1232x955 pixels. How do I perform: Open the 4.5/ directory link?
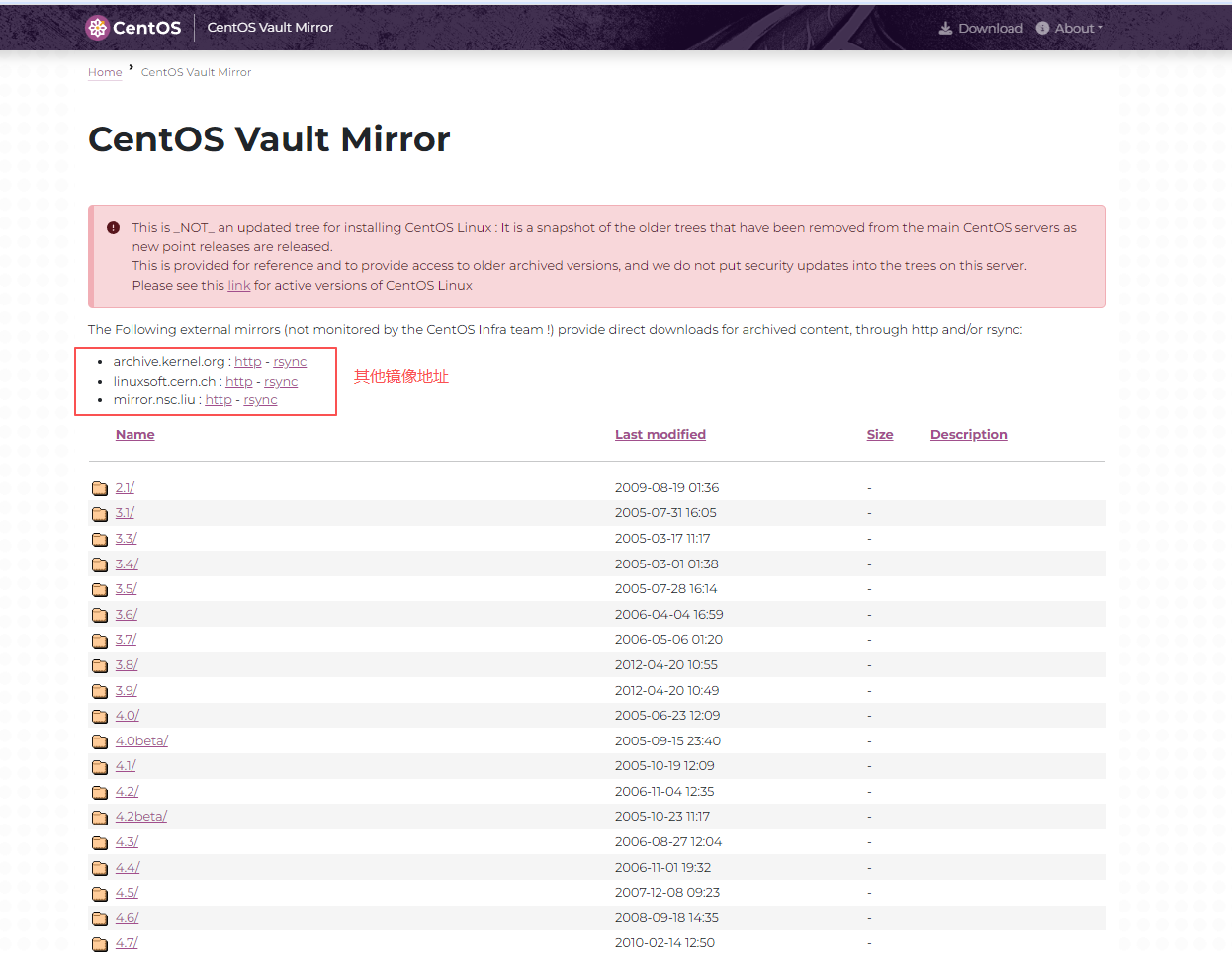coord(127,893)
